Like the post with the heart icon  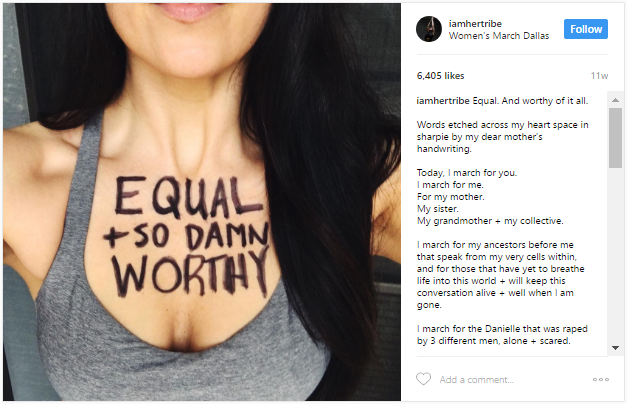pos(423,379)
